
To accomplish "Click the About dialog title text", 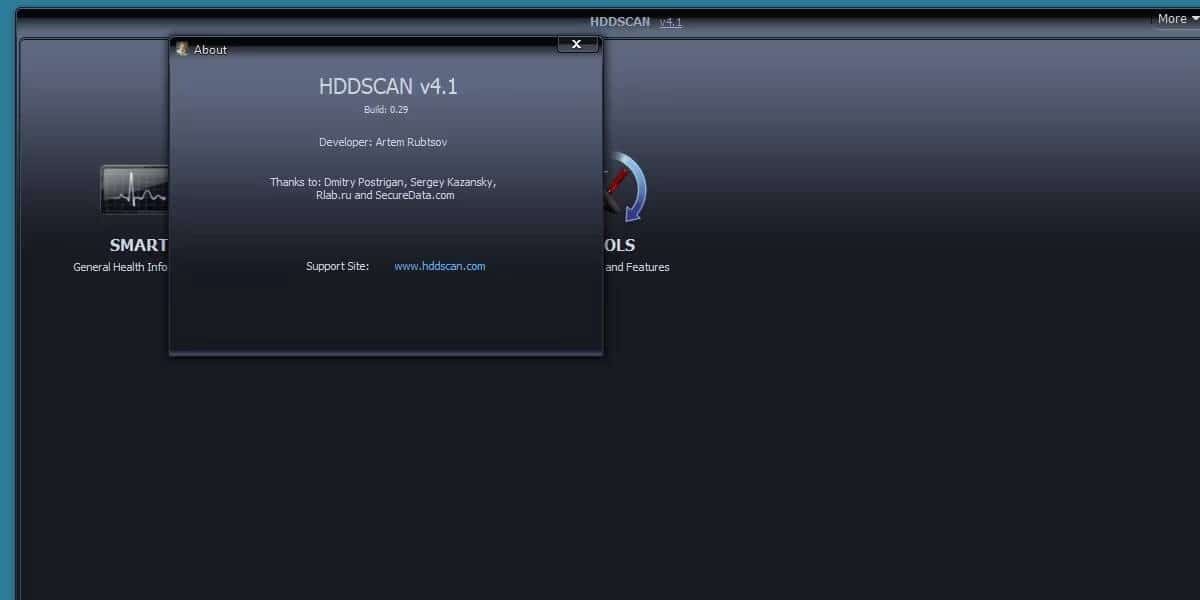I will (x=210, y=49).
